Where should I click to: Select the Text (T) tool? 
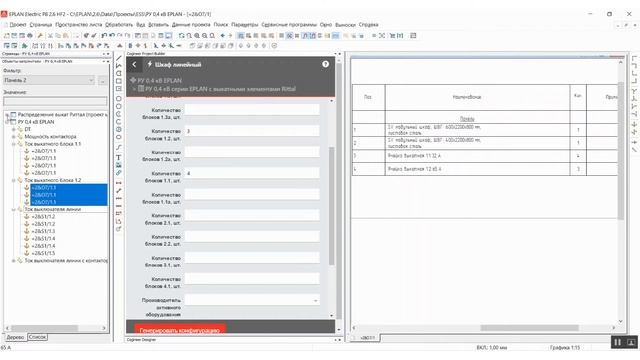pos(119,158)
